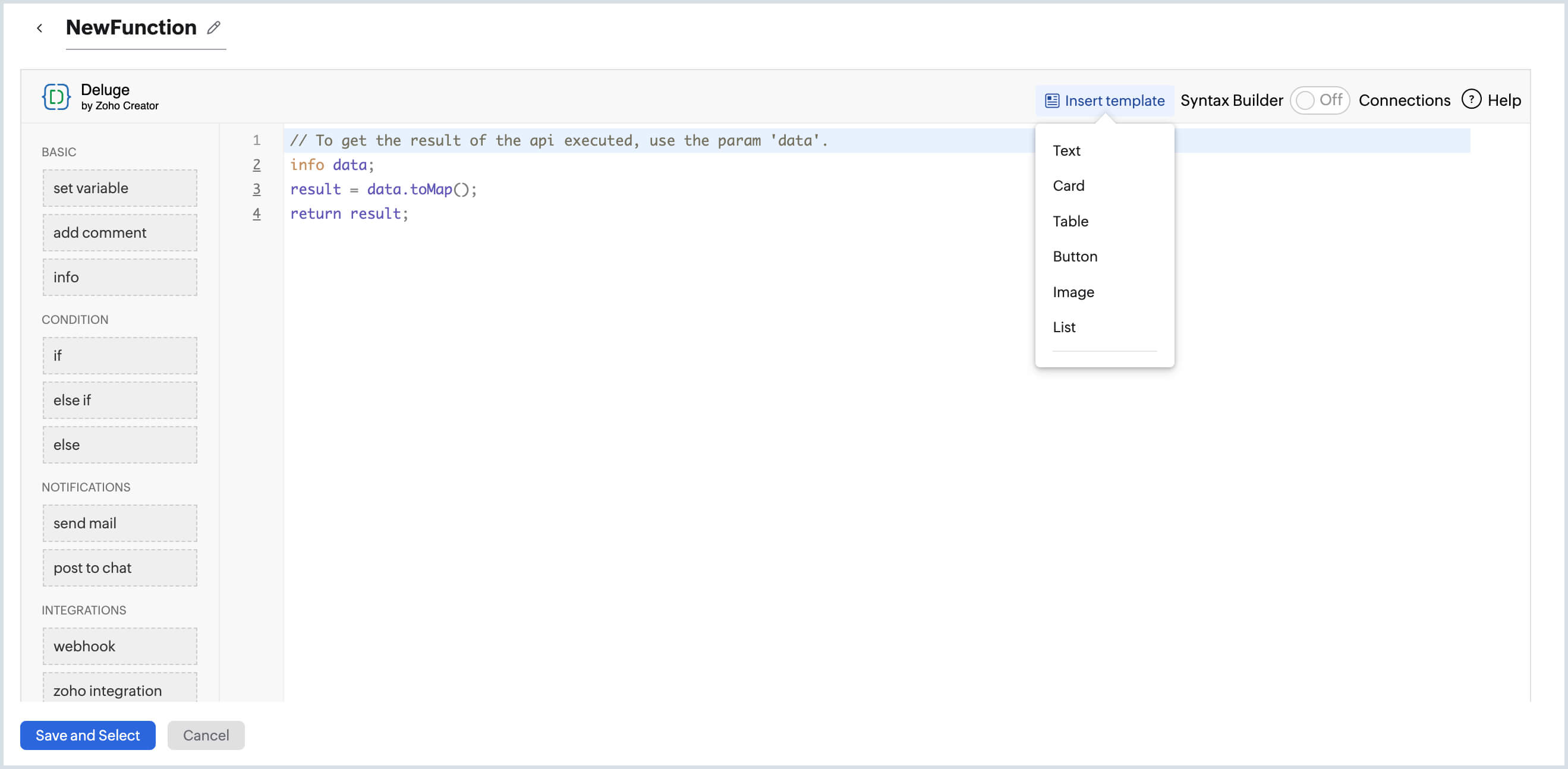Viewport: 1568px width, 769px height.
Task: Expand the Card template option
Action: 1068,185
